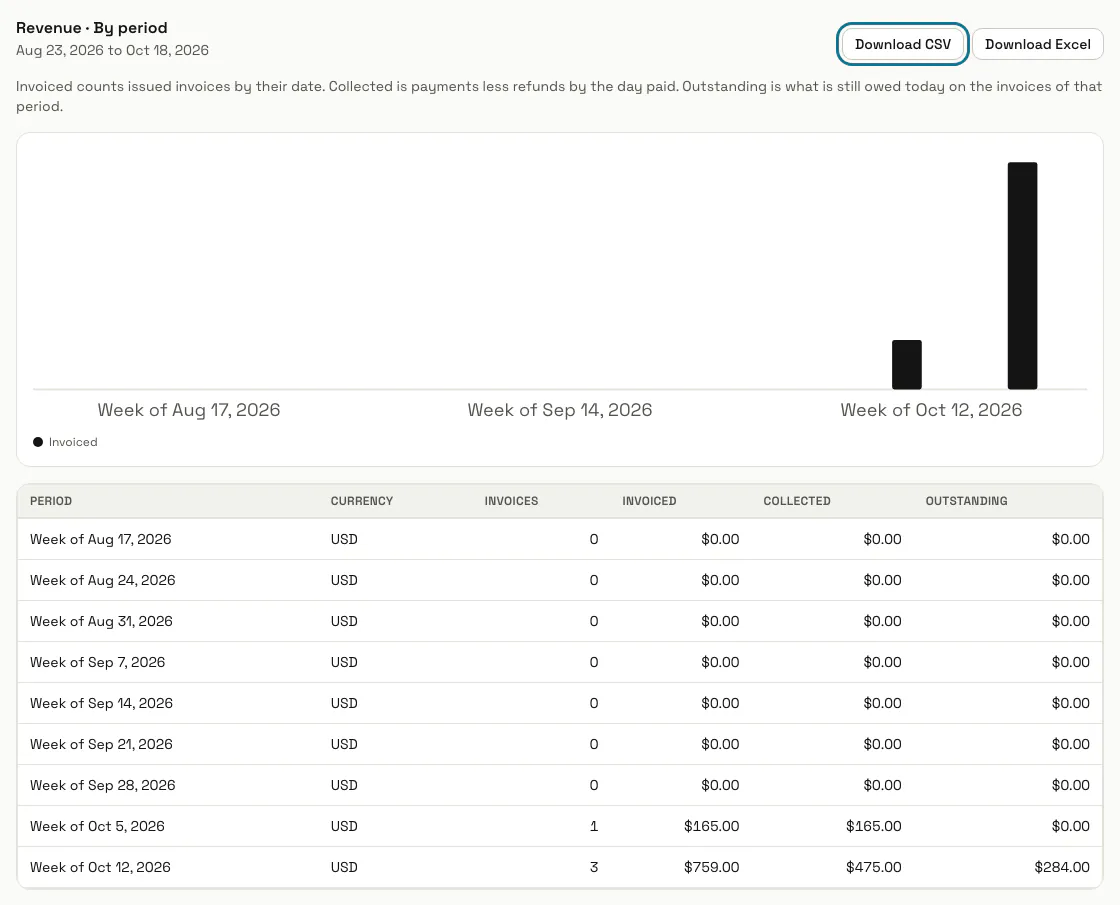This screenshot has height=905, width=1120.
Task: Click the 'Week of Oct 12, 2026' chart axis label
Action: click(x=931, y=410)
